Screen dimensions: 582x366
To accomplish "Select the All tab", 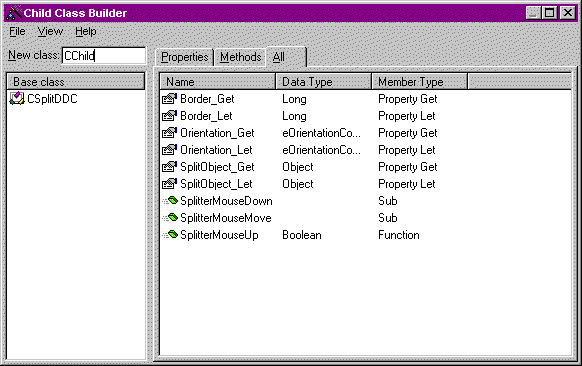I will tap(286, 57).
